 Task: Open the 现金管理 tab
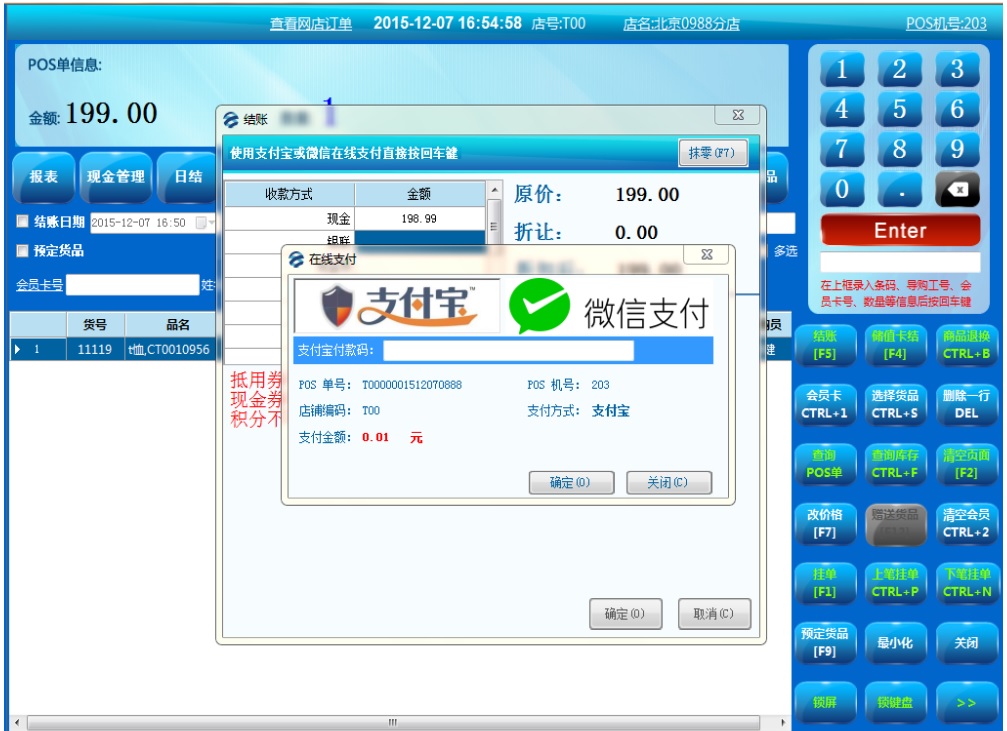click(x=116, y=177)
